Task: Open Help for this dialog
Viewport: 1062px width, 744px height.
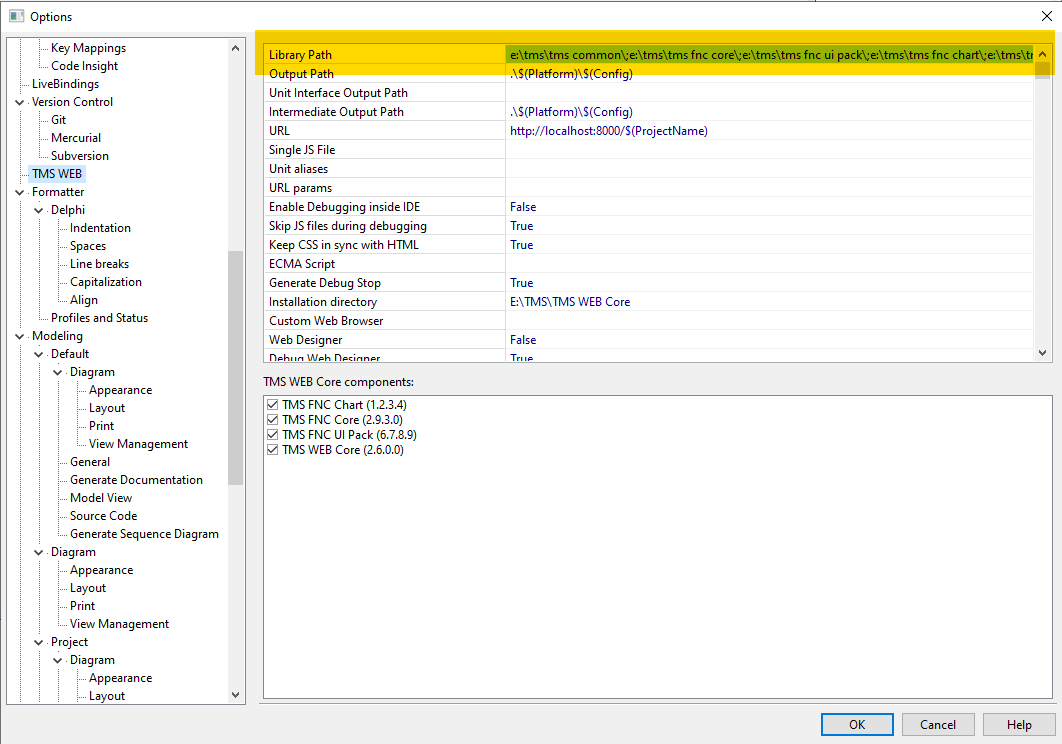Action: [x=1019, y=725]
